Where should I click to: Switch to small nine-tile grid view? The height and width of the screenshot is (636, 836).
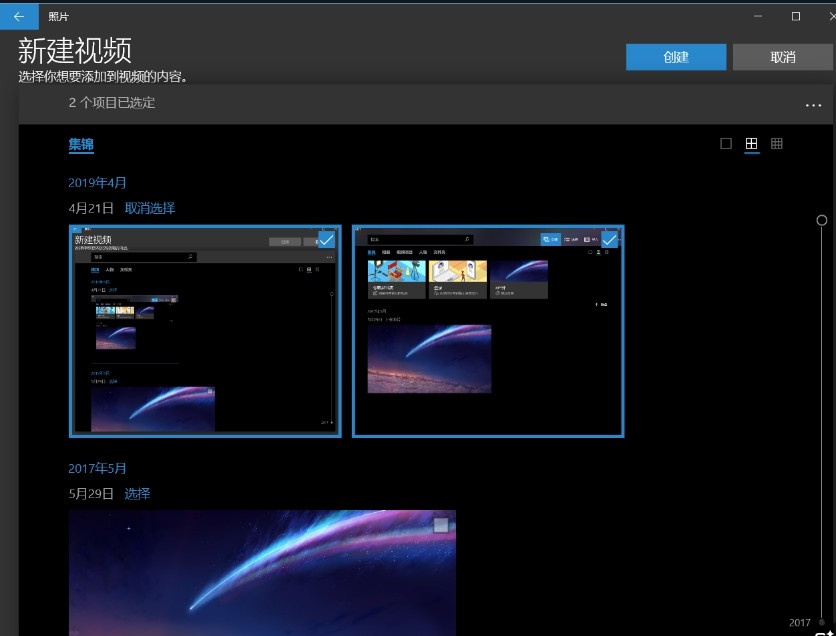(x=776, y=144)
